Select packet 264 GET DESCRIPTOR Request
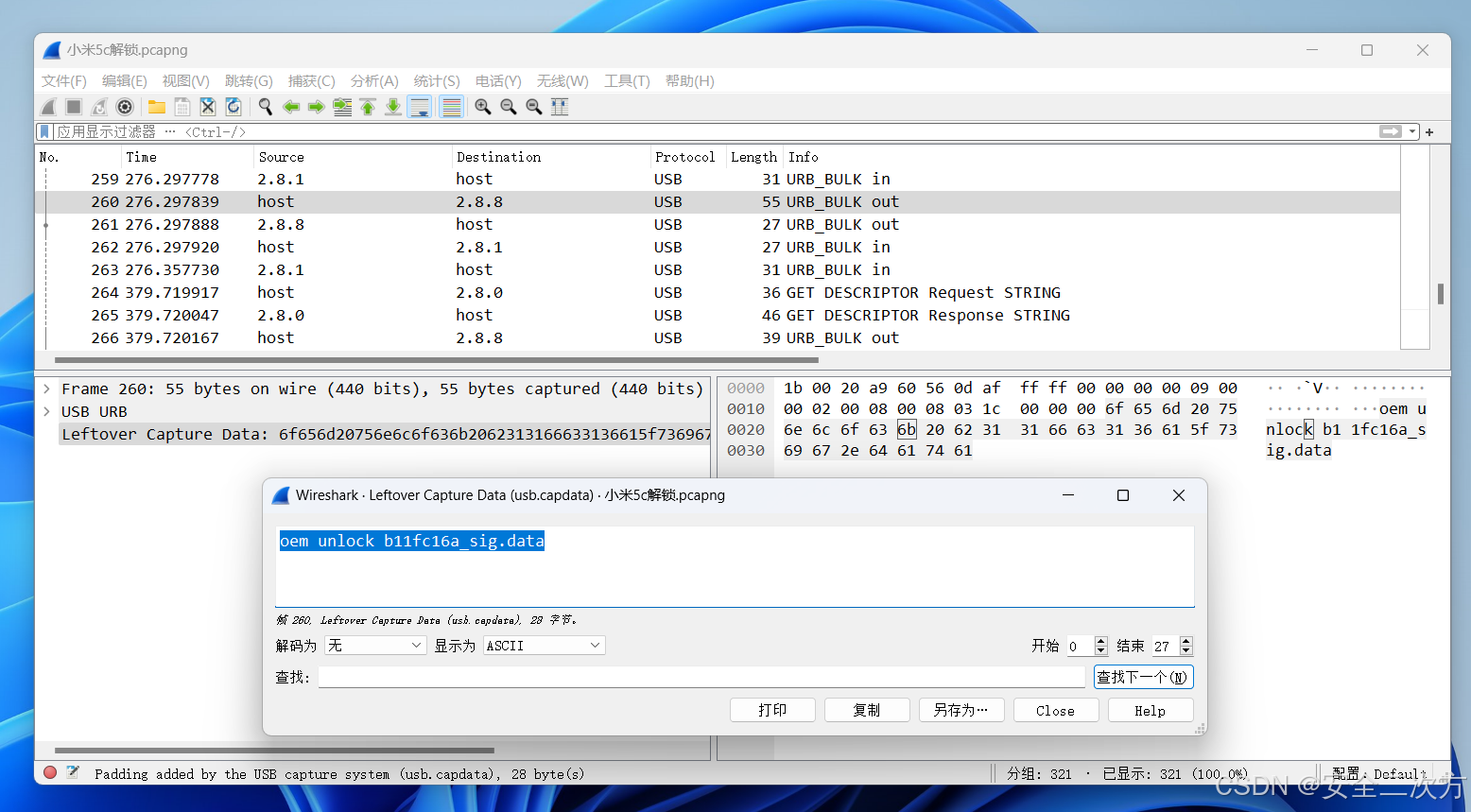1471x812 pixels. 718,292
